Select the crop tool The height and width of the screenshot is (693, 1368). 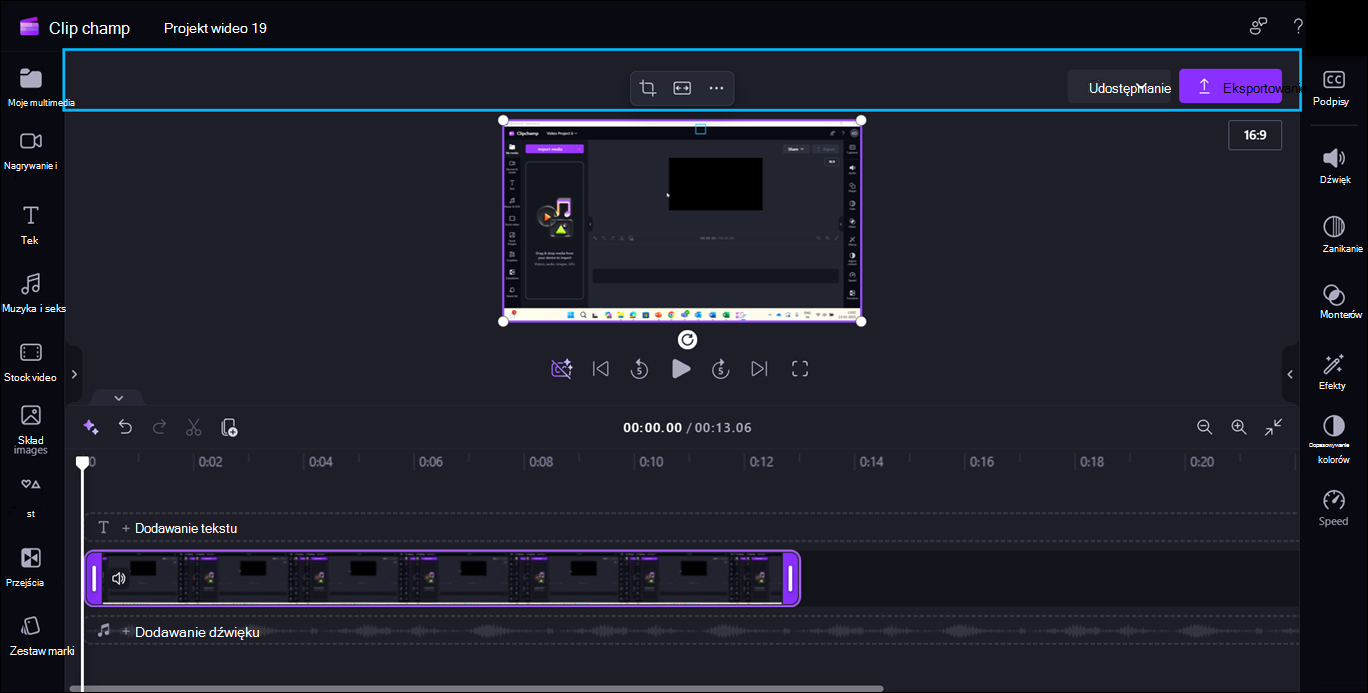point(648,88)
